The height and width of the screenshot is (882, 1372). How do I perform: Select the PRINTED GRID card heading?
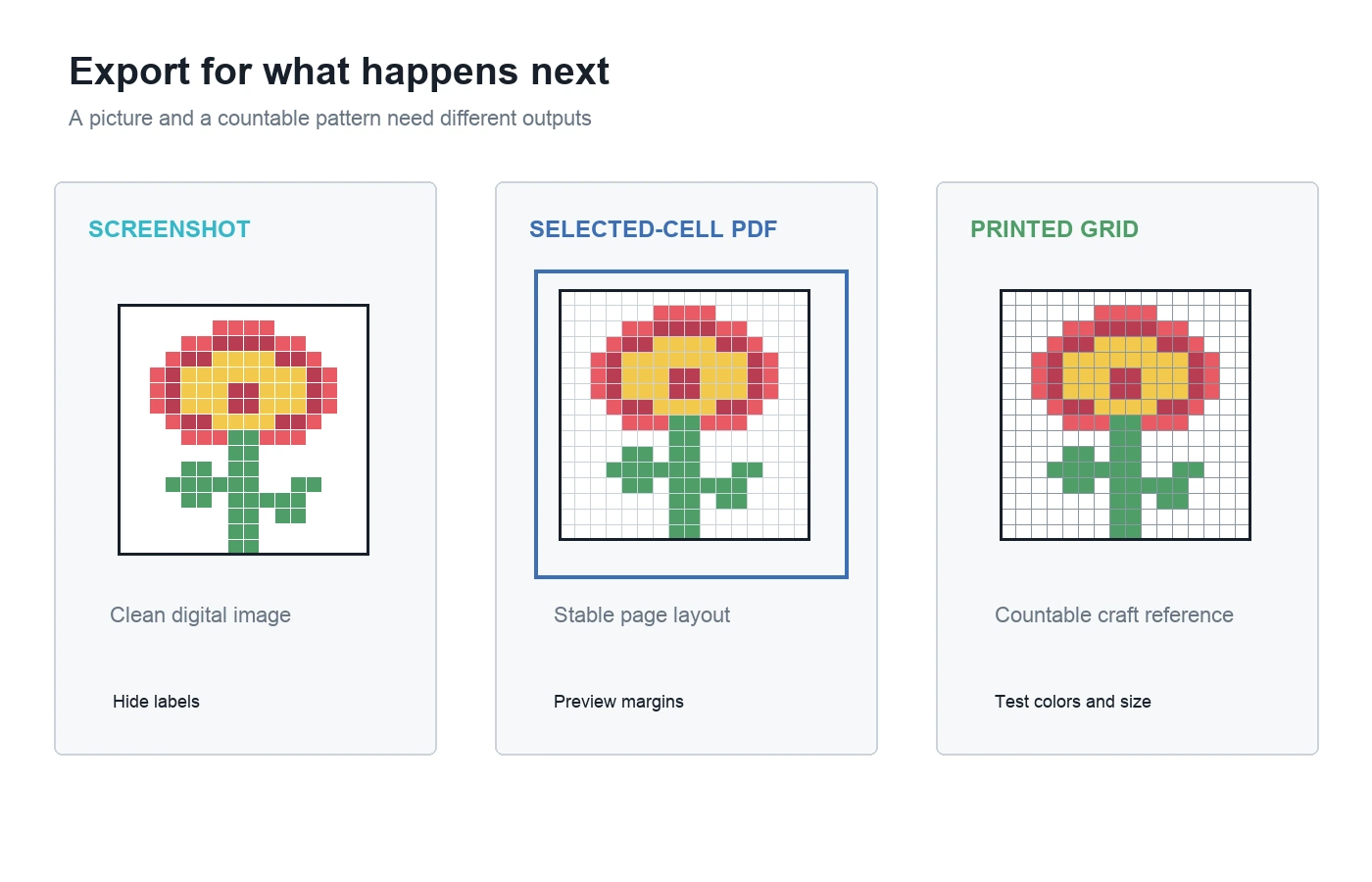(1054, 229)
